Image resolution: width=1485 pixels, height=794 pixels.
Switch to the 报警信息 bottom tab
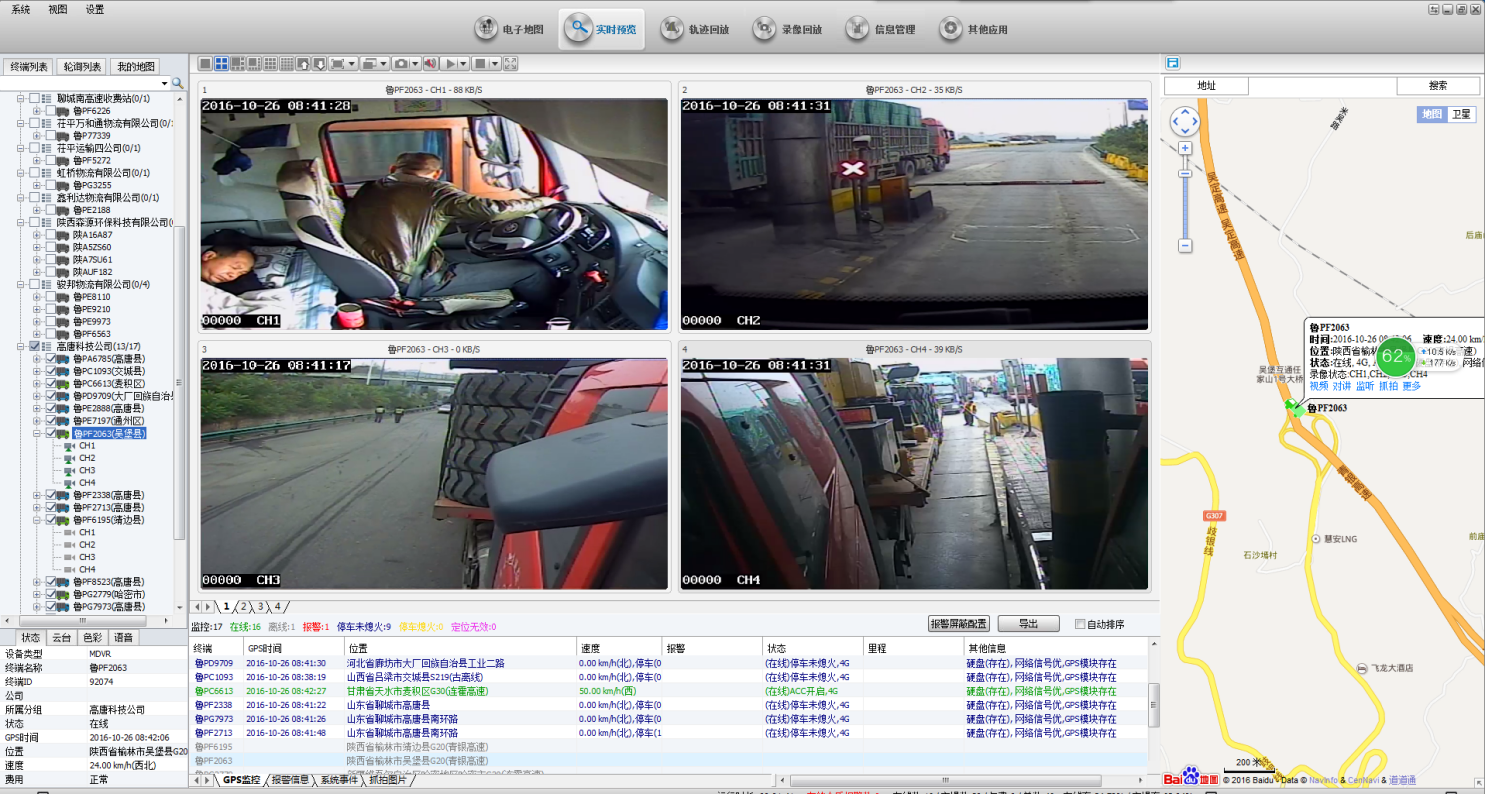(291, 780)
